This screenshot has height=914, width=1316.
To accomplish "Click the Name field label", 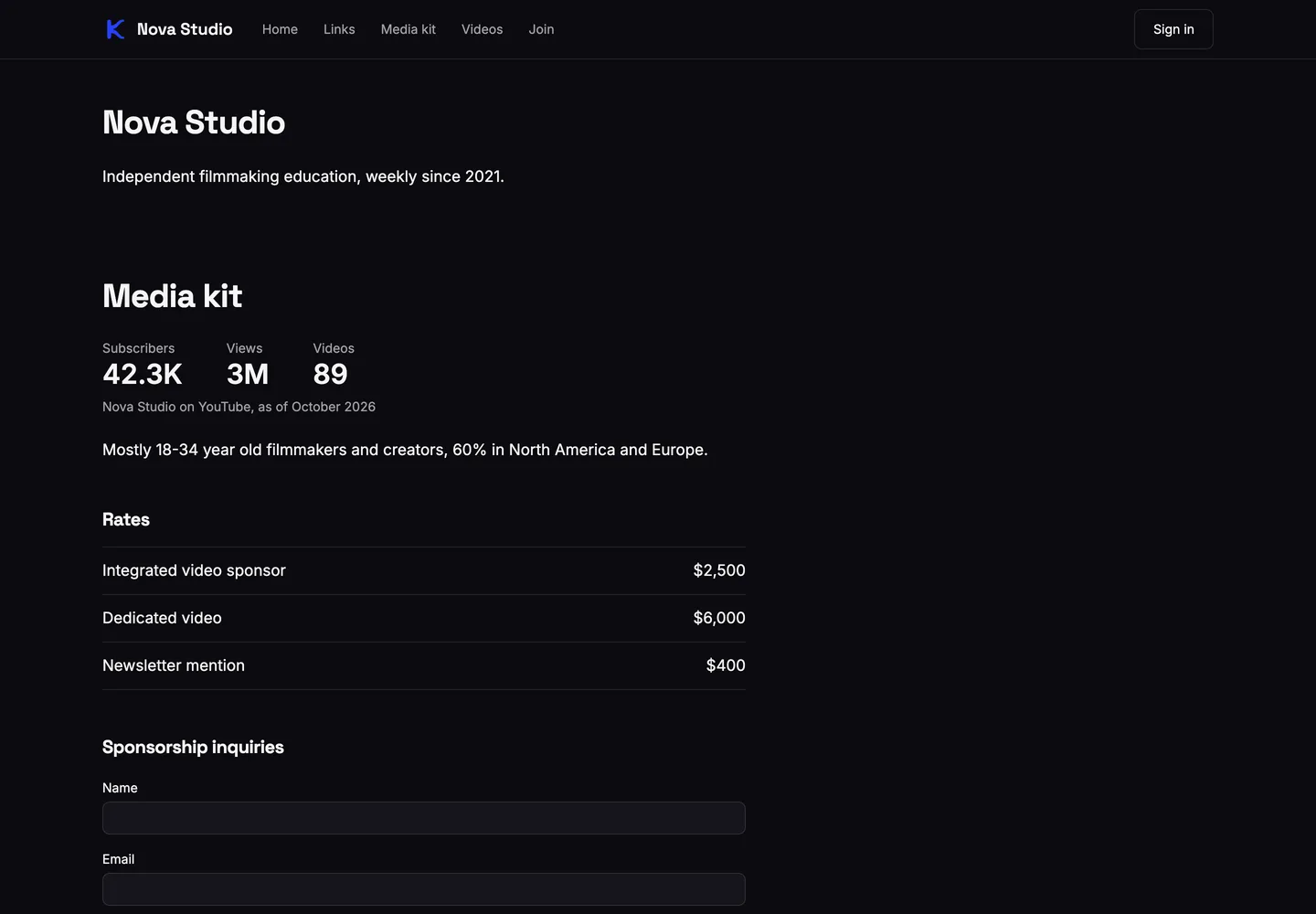I will click(x=120, y=788).
